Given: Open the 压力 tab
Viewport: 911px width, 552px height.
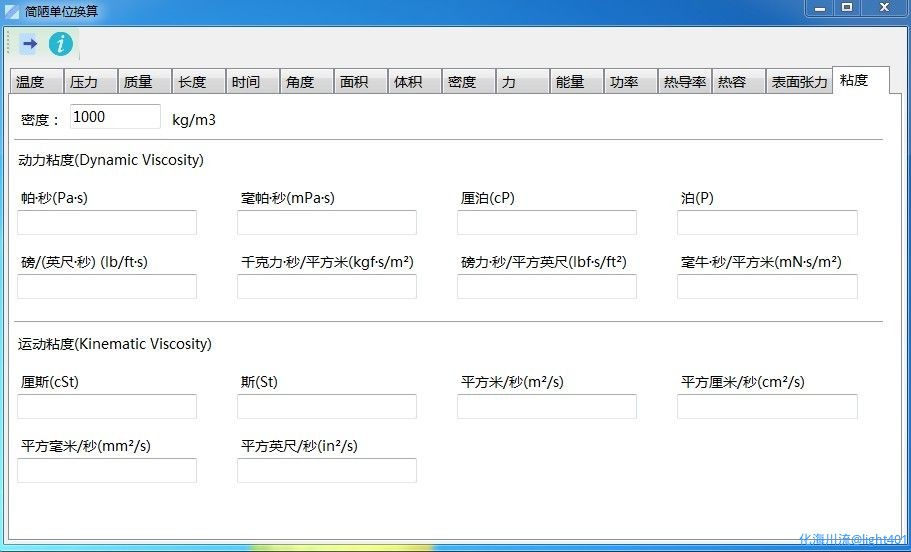Looking at the screenshot, I should [x=90, y=82].
